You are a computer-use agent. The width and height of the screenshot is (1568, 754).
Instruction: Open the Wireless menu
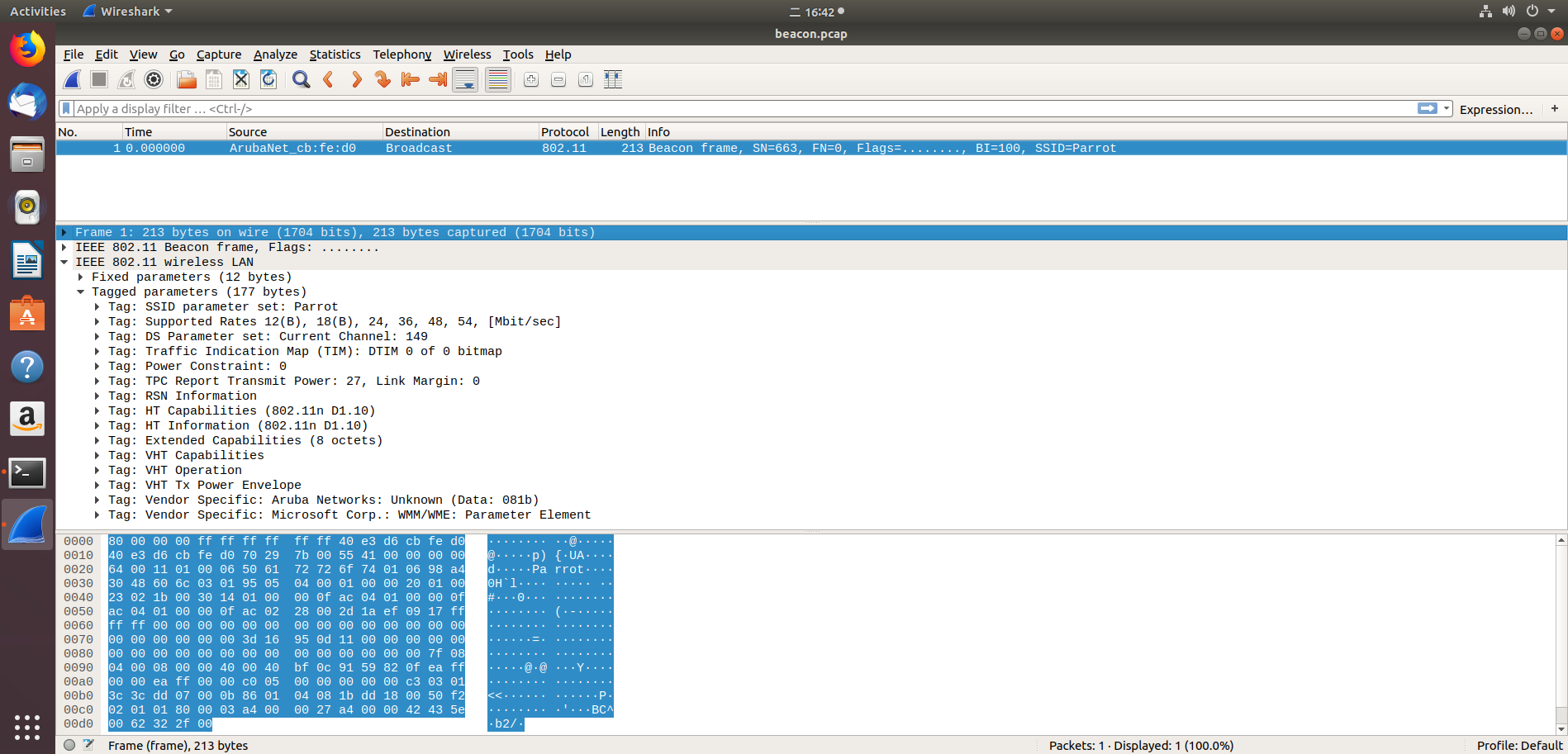point(467,55)
